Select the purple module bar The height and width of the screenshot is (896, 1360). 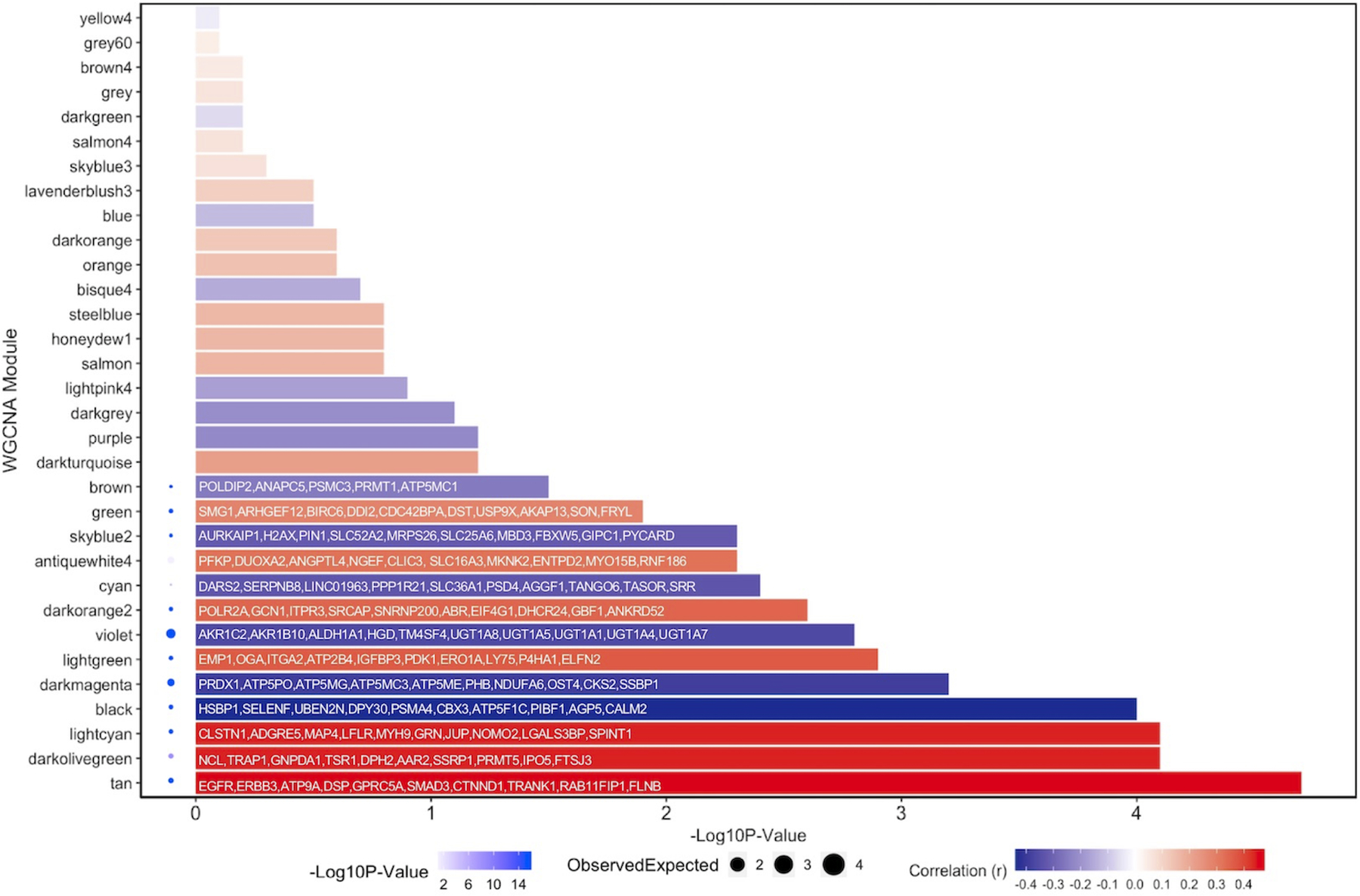click(337, 437)
